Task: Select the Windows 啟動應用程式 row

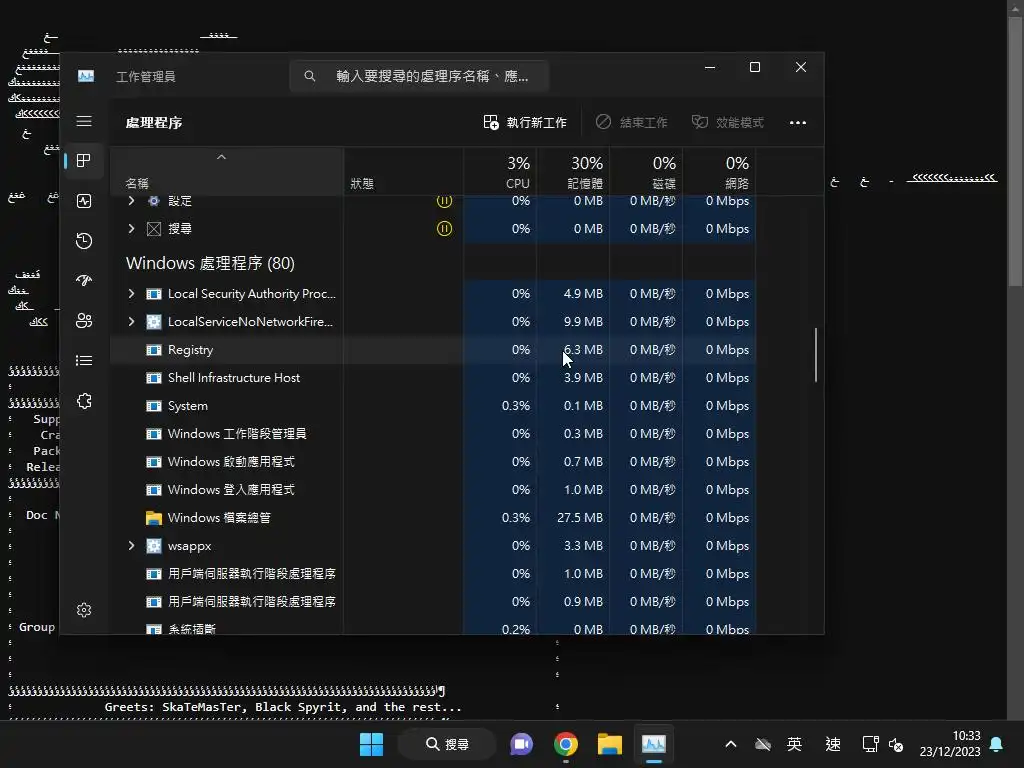Action: point(432,462)
